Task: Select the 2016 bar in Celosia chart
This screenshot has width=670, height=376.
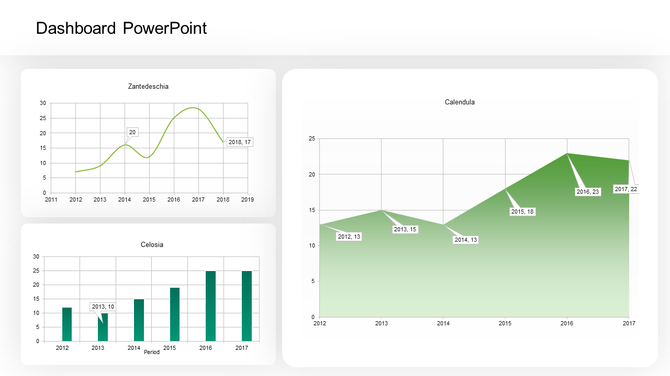Action: click(x=211, y=306)
